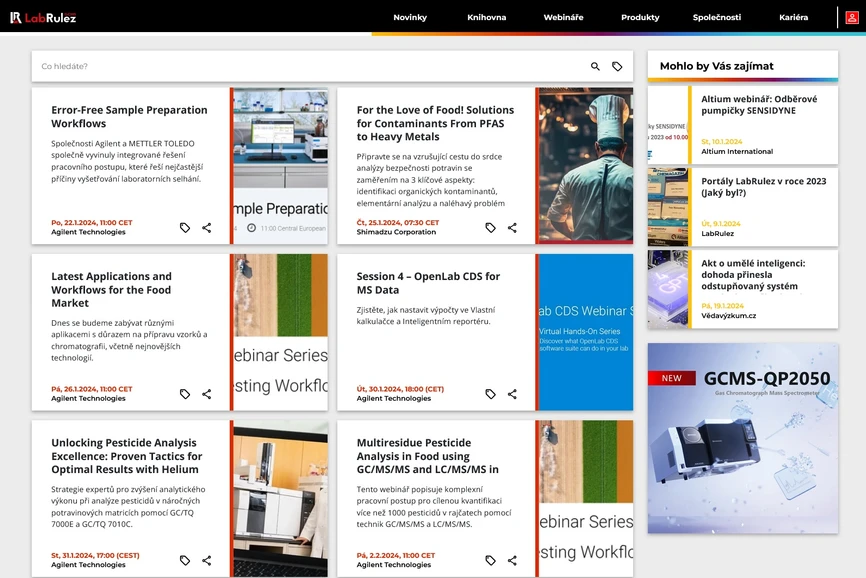Click tag icon on Error-Free Sample Preparation card
Screen dimensions: 866x578
[x=185, y=228]
